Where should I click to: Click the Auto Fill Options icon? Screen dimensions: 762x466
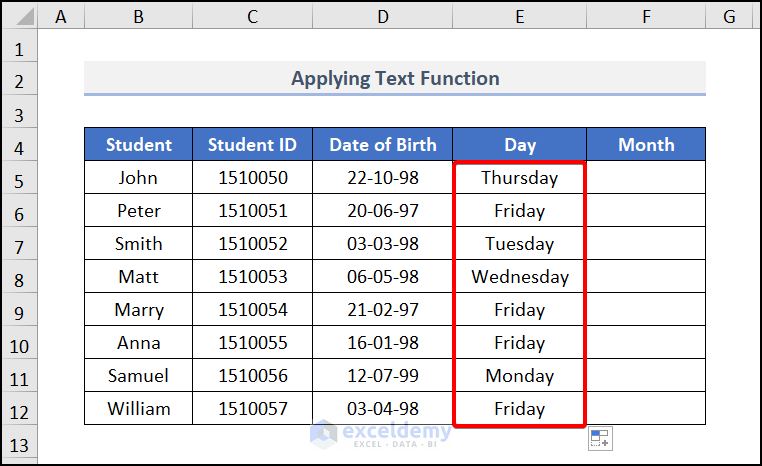coord(600,439)
